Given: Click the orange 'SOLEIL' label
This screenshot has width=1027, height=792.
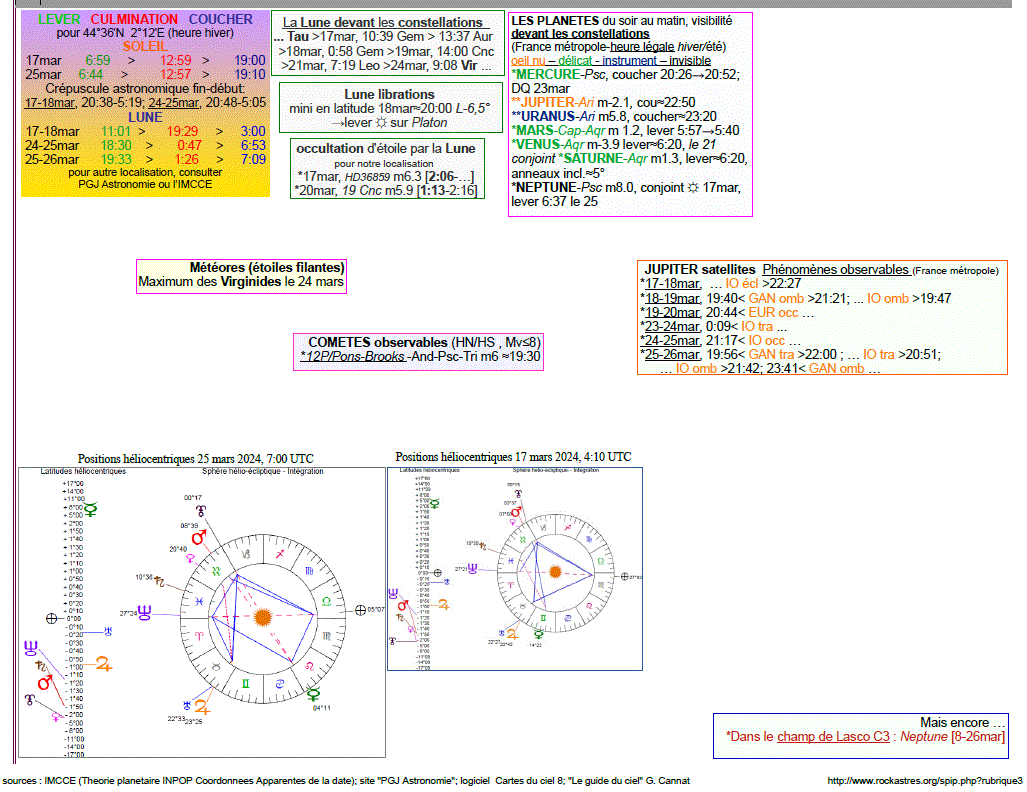Looking at the screenshot, I should [x=145, y=47].
